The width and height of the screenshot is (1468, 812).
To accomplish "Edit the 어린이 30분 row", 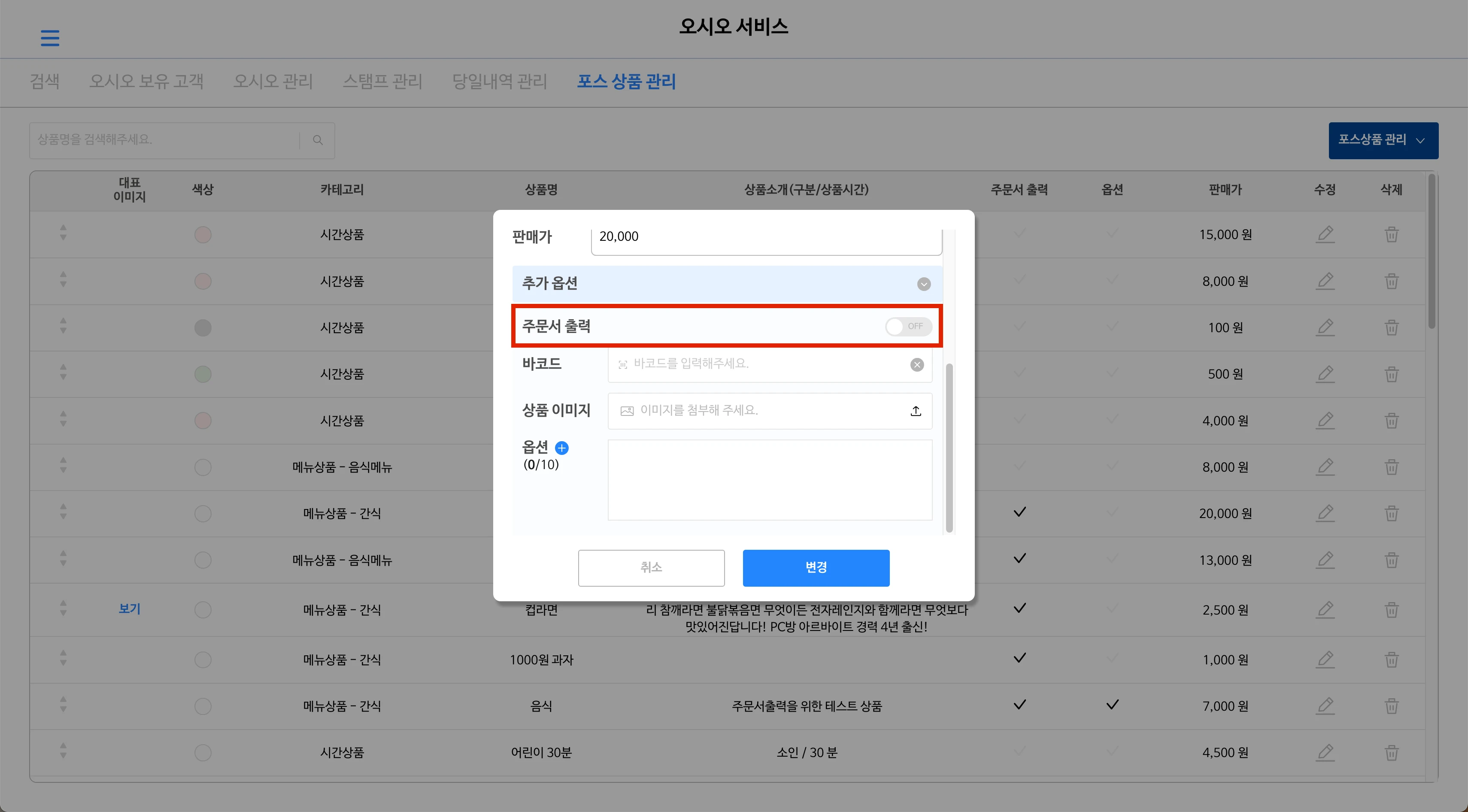I will click(x=1325, y=753).
